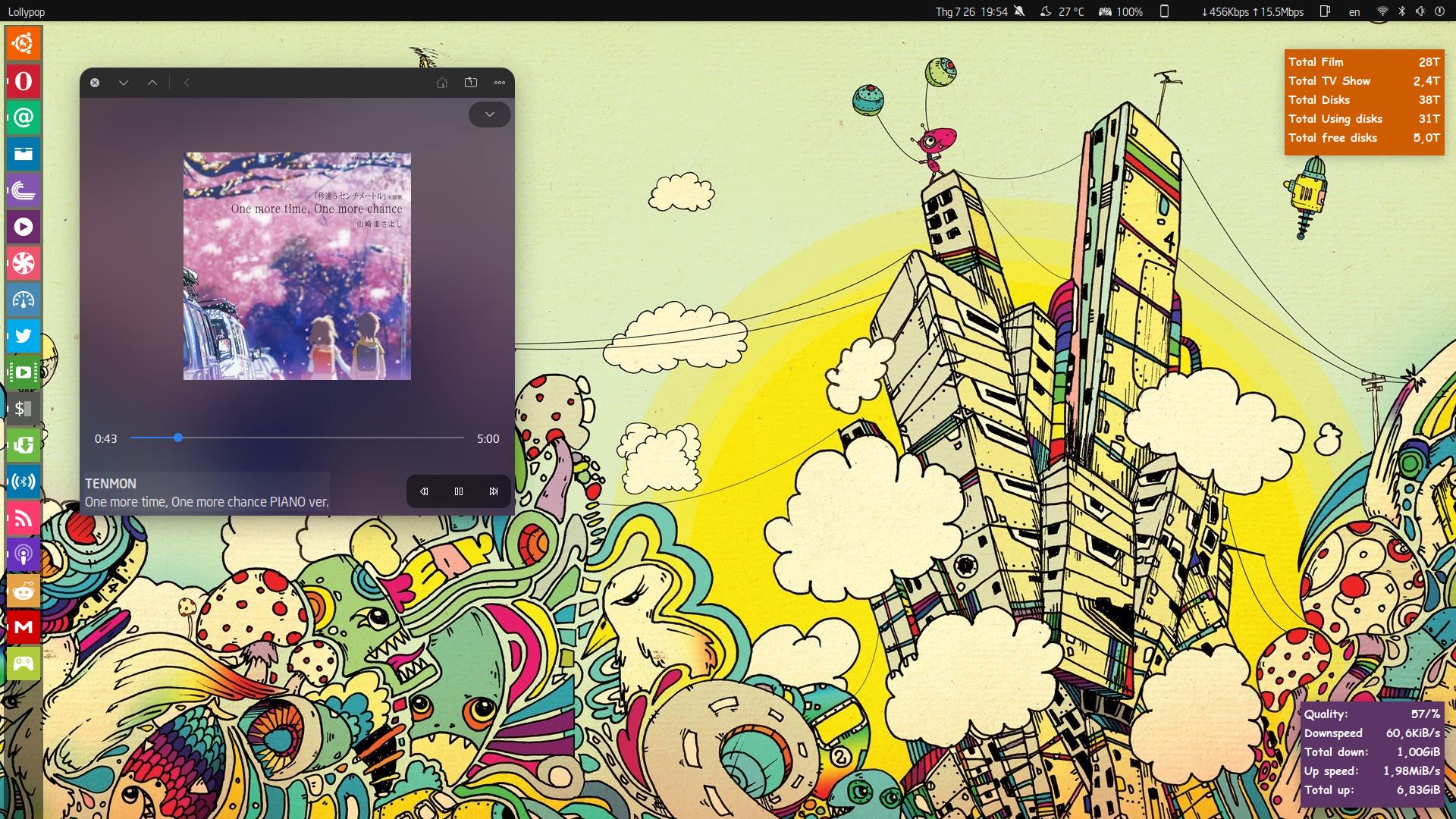1456x819 pixels.
Task: Open the green game controller dock icon
Action: pos(24,663)
